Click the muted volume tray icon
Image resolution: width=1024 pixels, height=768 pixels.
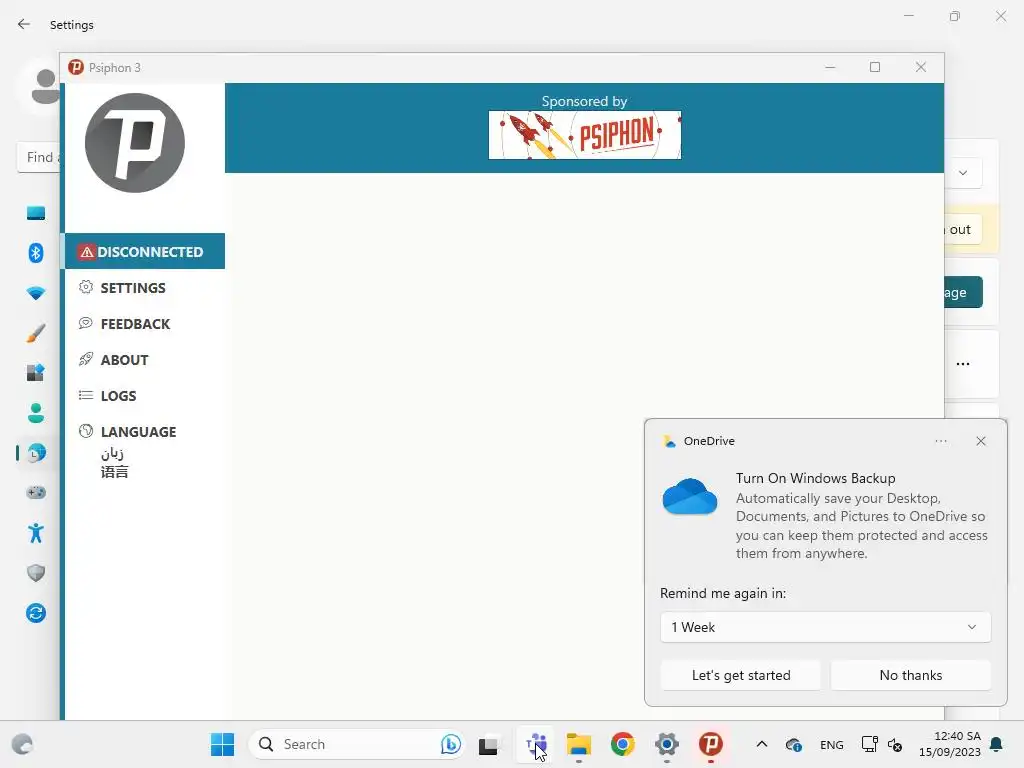click(x=895, y=744)
